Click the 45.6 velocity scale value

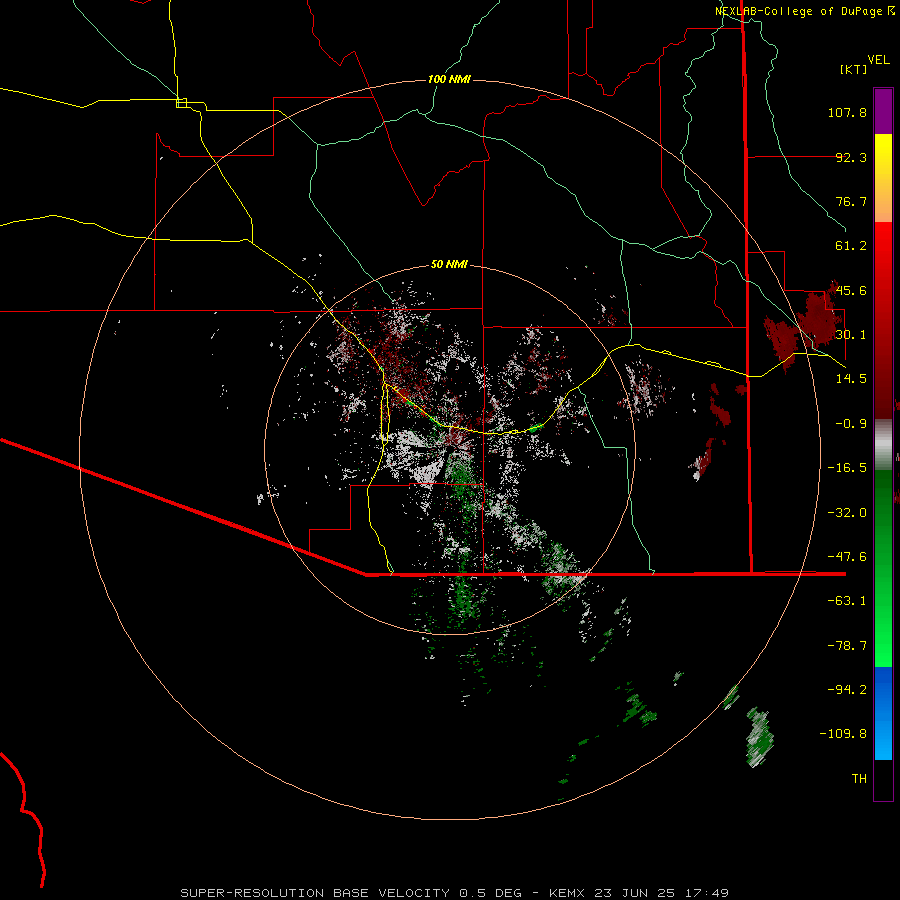[851, 290]
